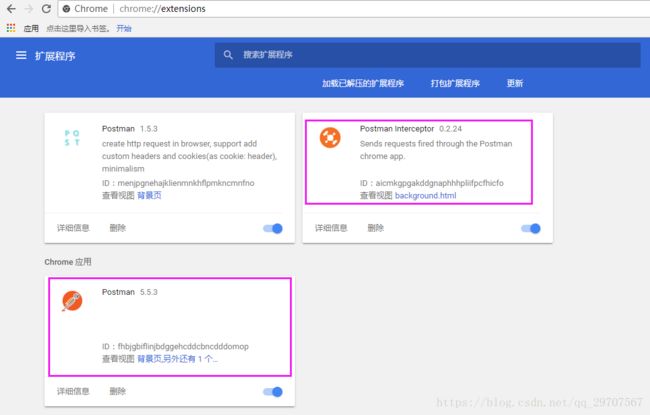Click the 更新 button
The height and width of the screenshot is (415, 650).
pos(515,83)
